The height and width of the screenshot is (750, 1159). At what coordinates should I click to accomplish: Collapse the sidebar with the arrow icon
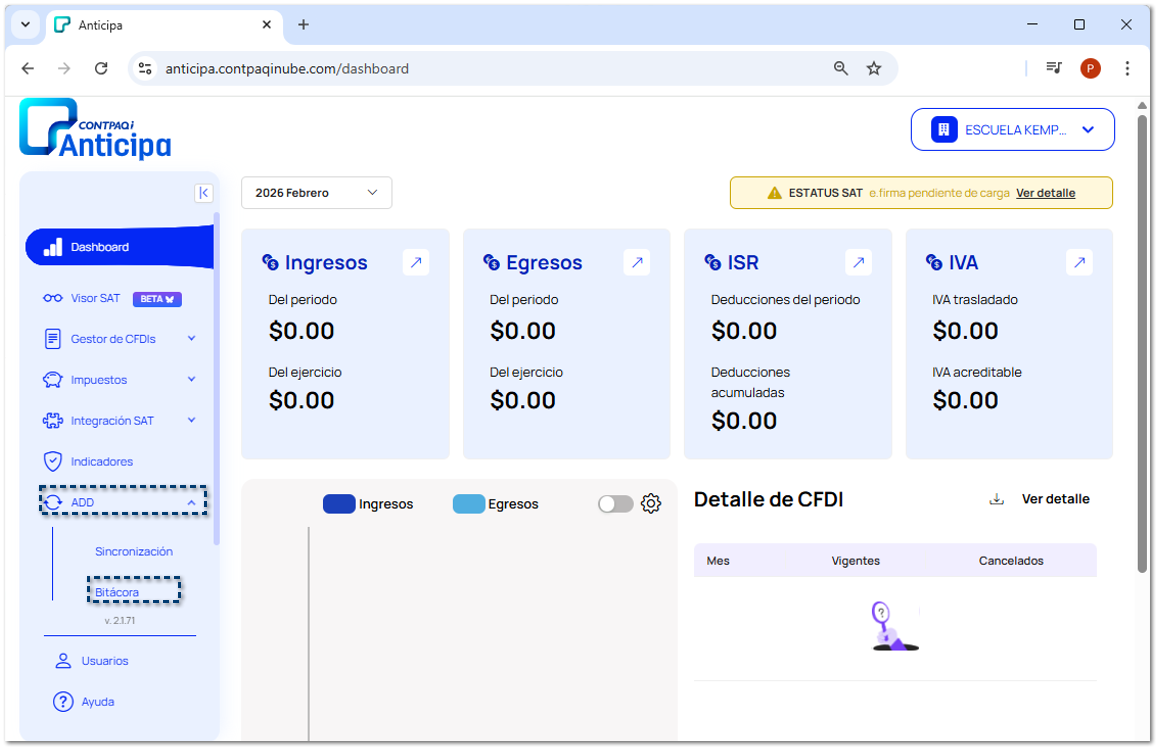click(x=204, y=193)
